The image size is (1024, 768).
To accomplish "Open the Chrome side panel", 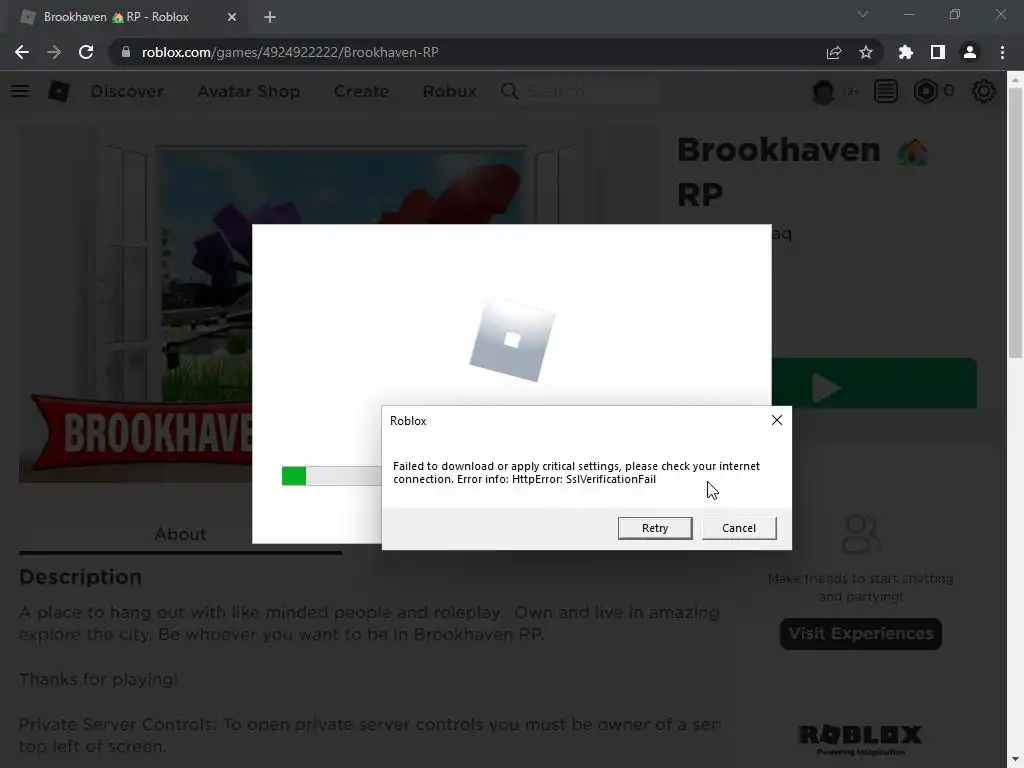I will tap(937, 52).
